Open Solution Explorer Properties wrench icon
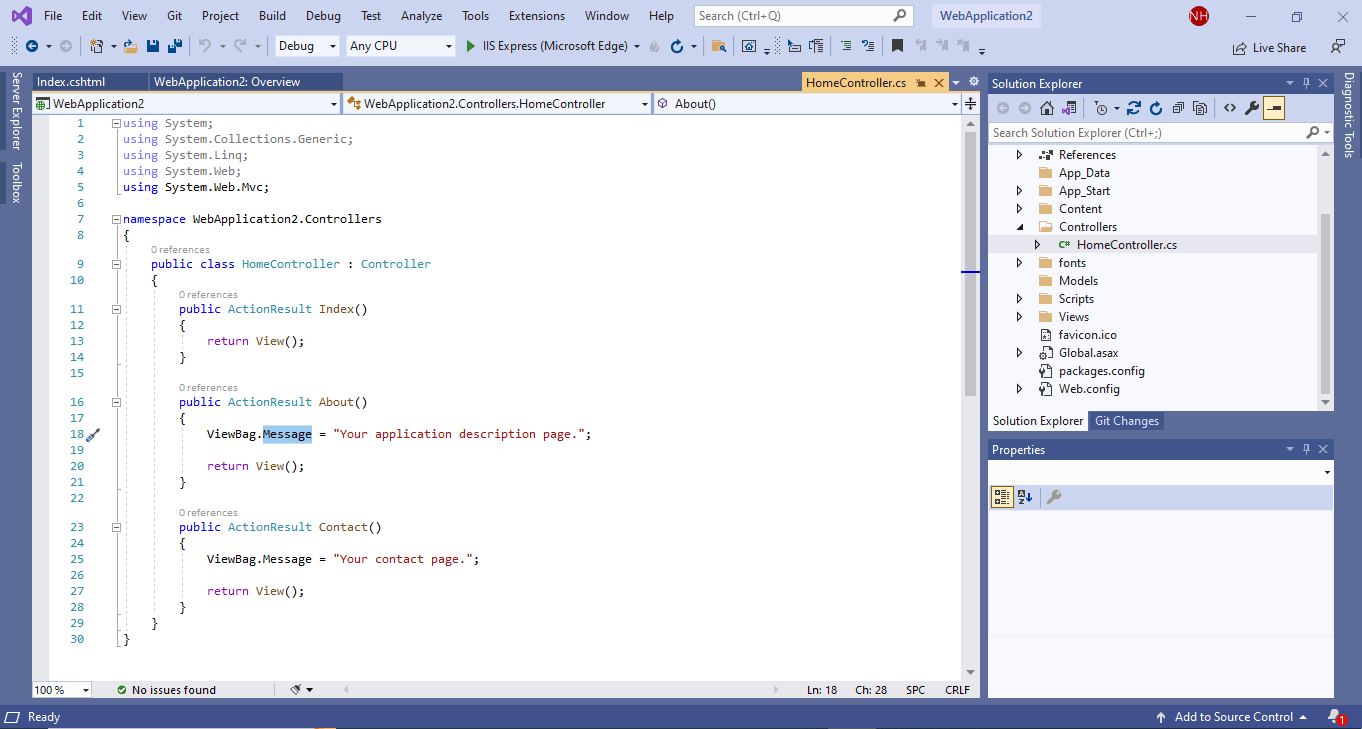Viewport: 1362px width, 729px height. click(x=1251, y=108)
